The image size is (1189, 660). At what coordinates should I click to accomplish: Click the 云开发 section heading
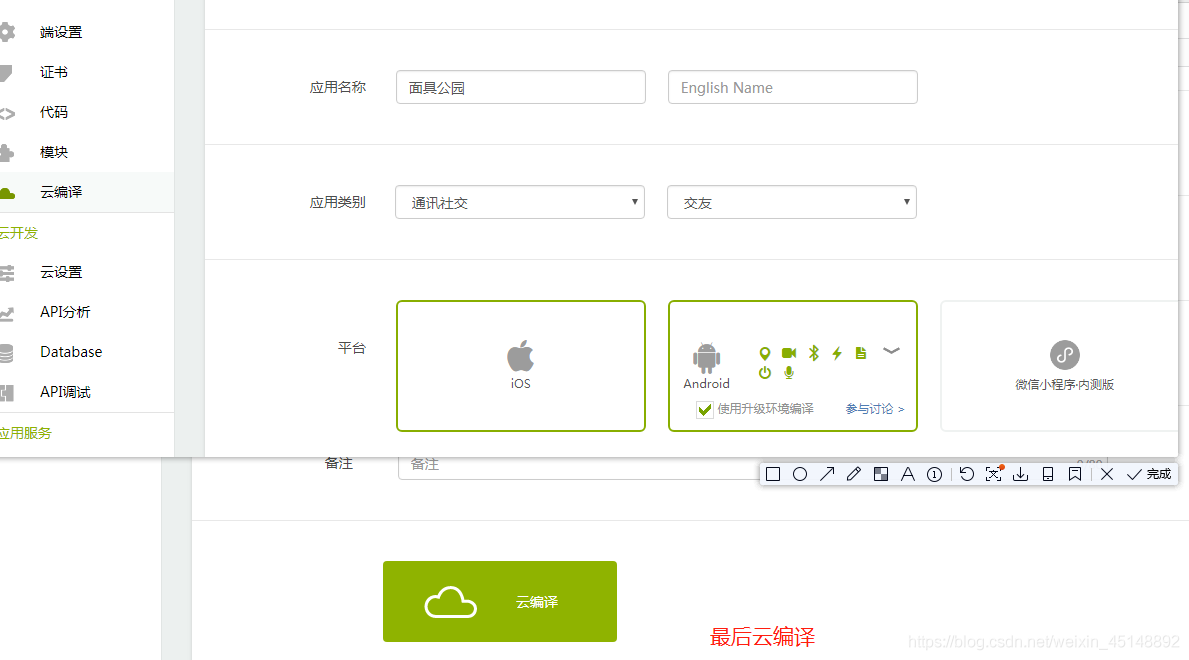18,233
